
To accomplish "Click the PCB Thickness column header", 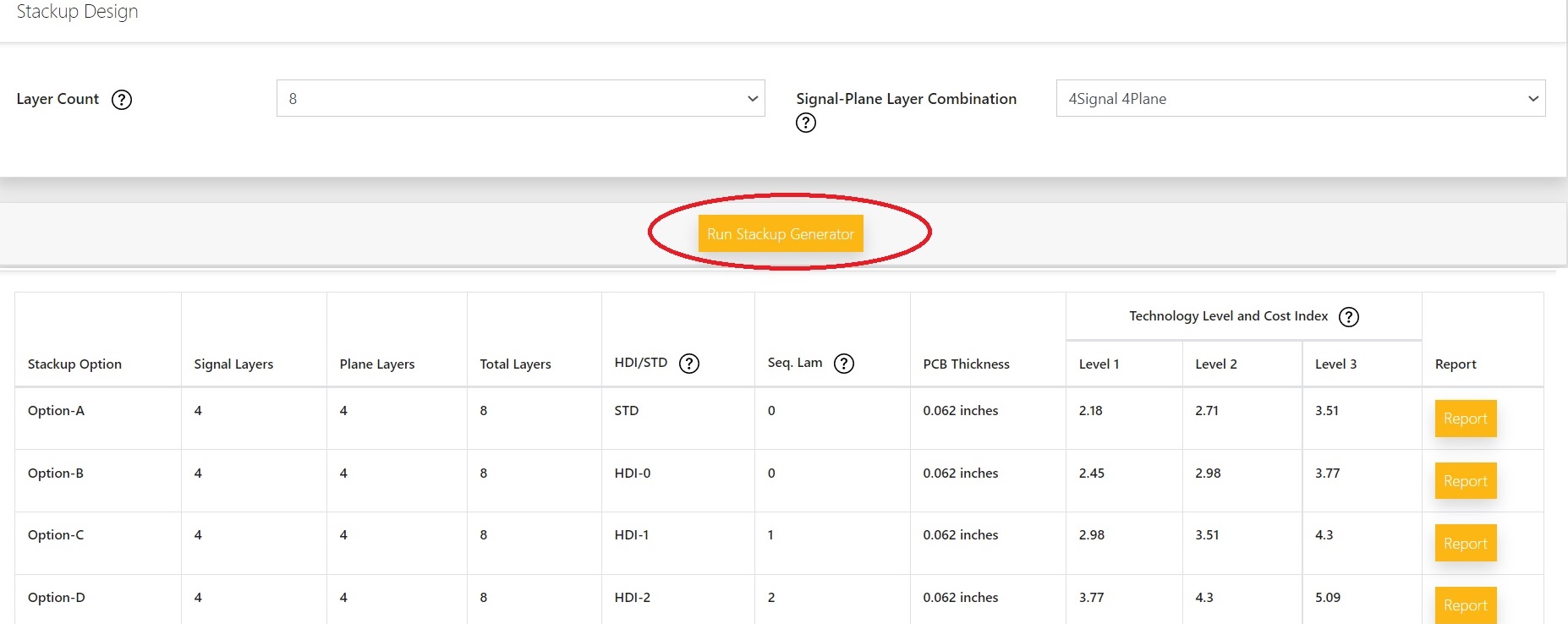I will point(966,364).
